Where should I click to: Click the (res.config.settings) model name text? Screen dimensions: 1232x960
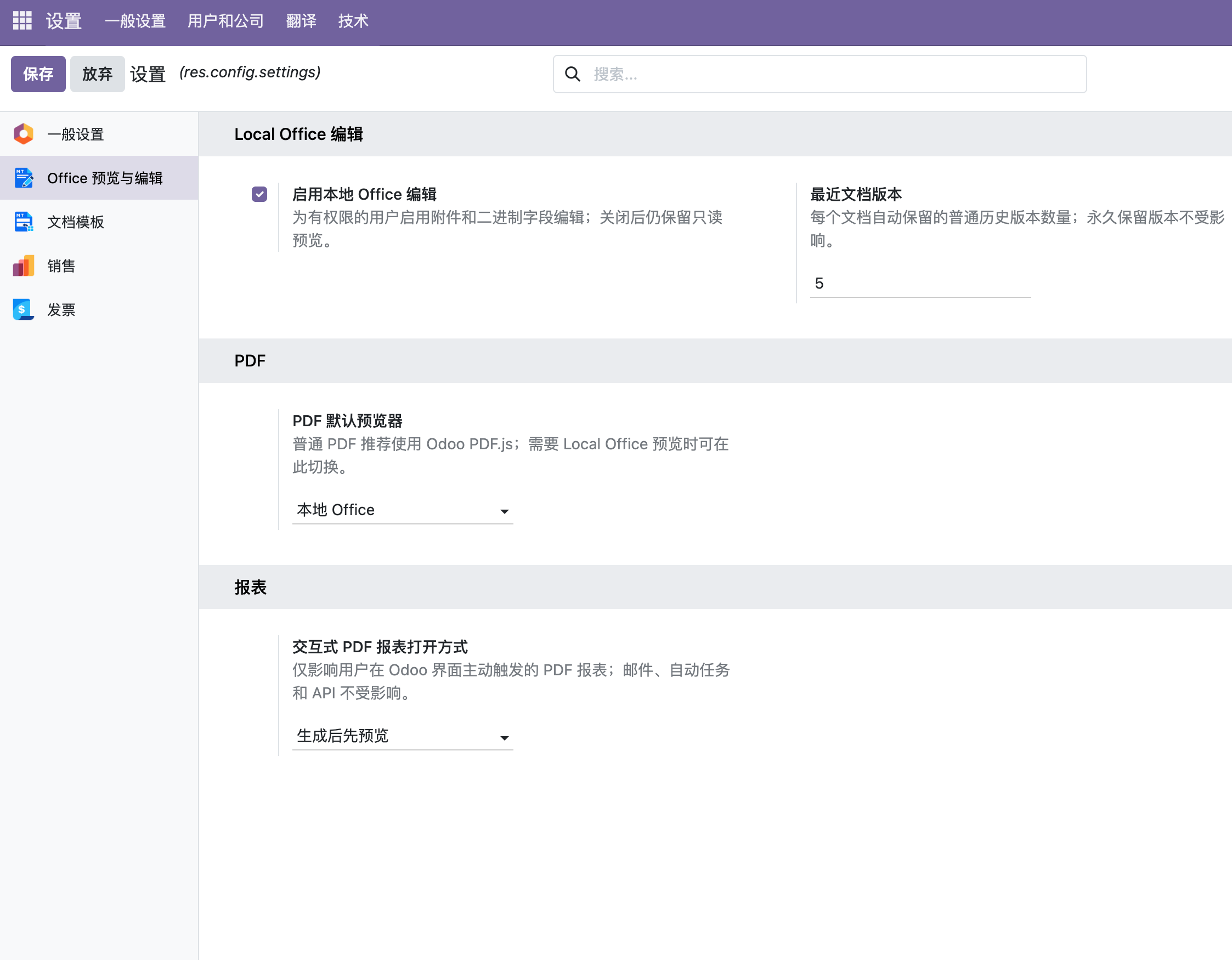coord(250,72)
